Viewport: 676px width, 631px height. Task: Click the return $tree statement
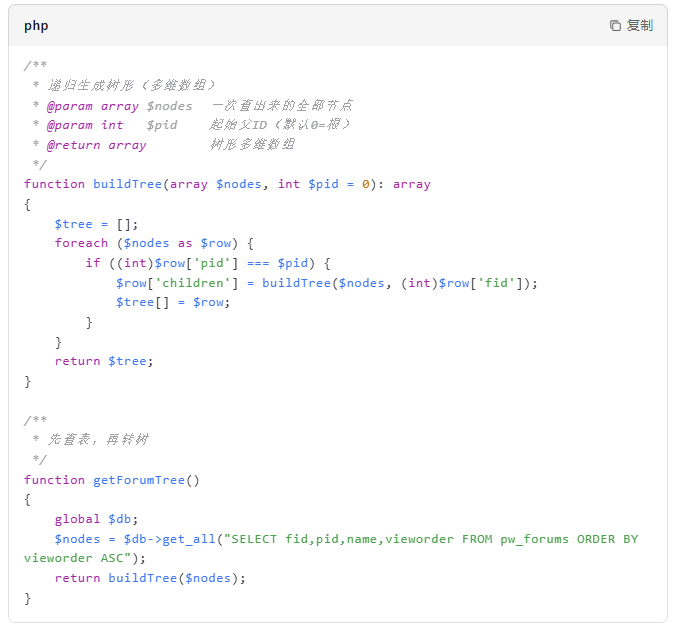coord(104,361)
